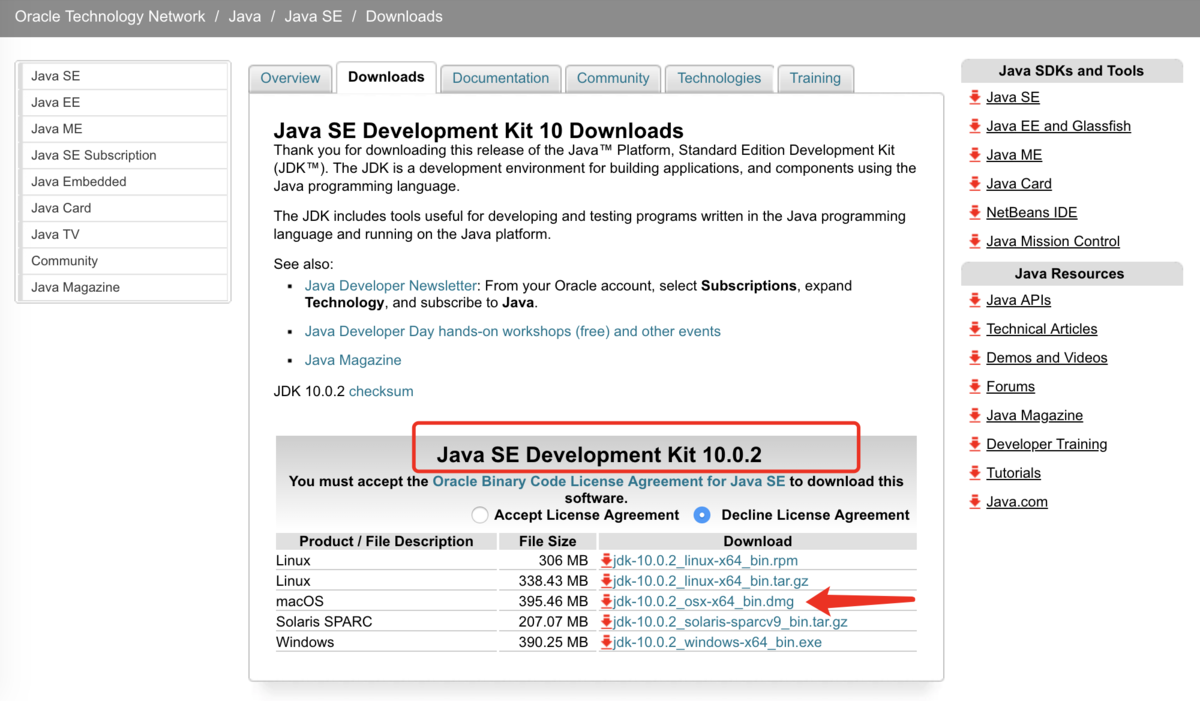Click the arrow icon beside Java ME in SDKs

[975, 155]
